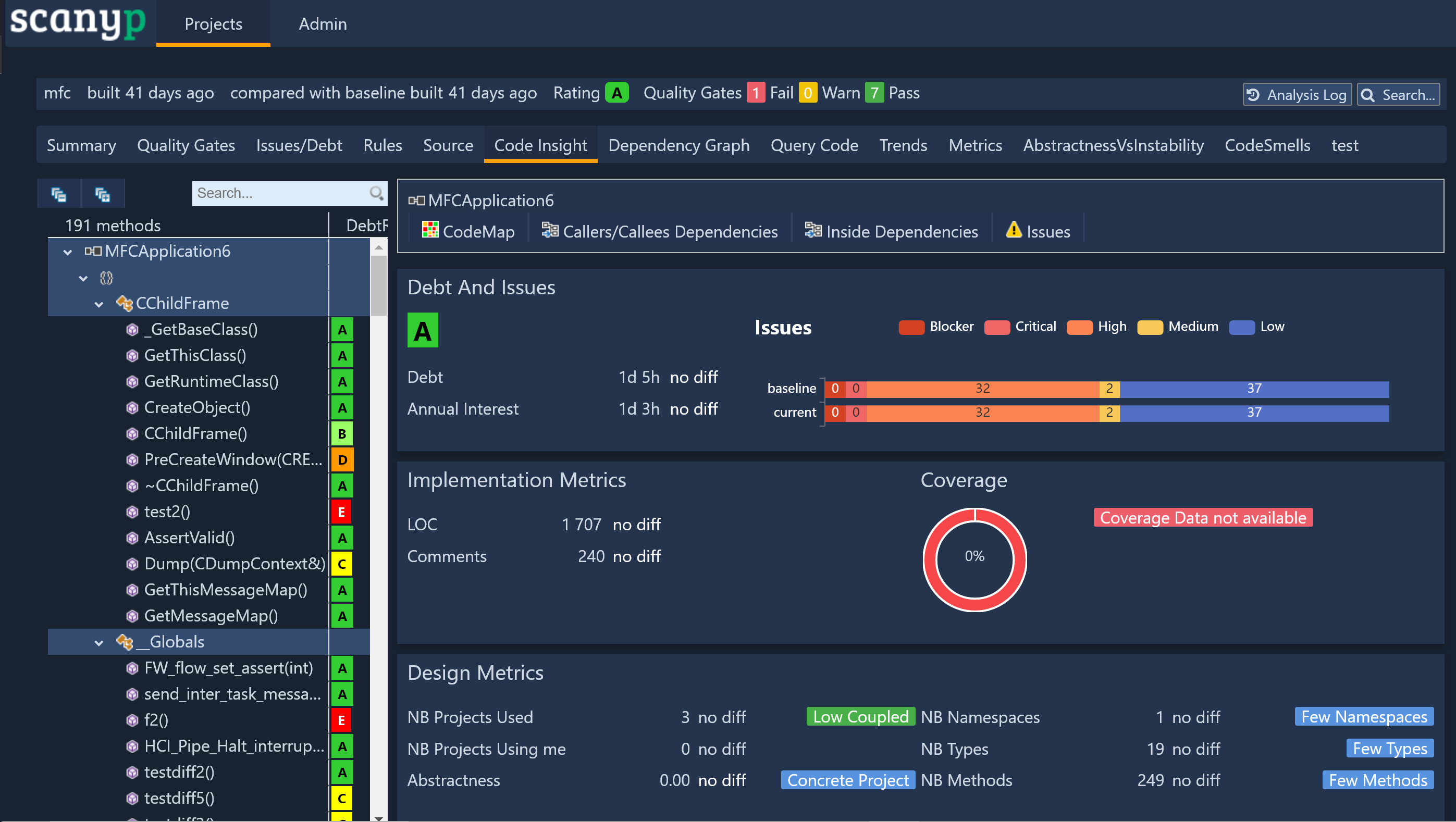Viewport: 1456px width, 822px height.
Task: Click the Low Coupled badge
Action: pos(860,716)
